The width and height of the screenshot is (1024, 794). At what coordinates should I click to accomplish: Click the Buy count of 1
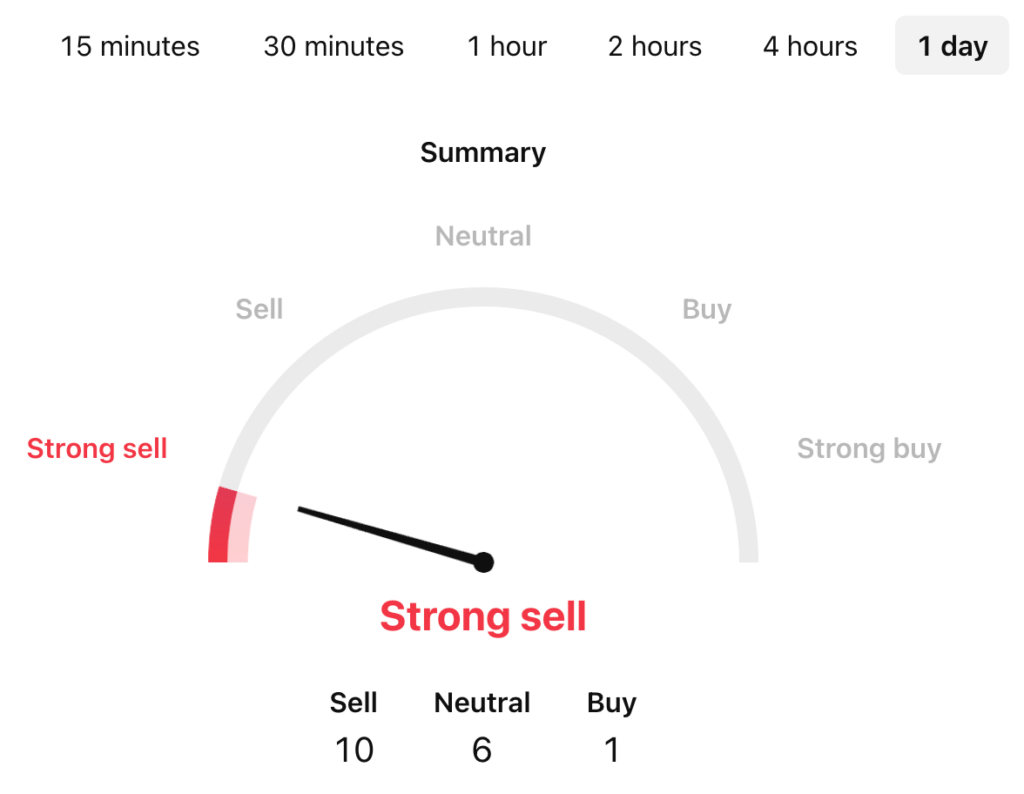[x=611, y=749]
